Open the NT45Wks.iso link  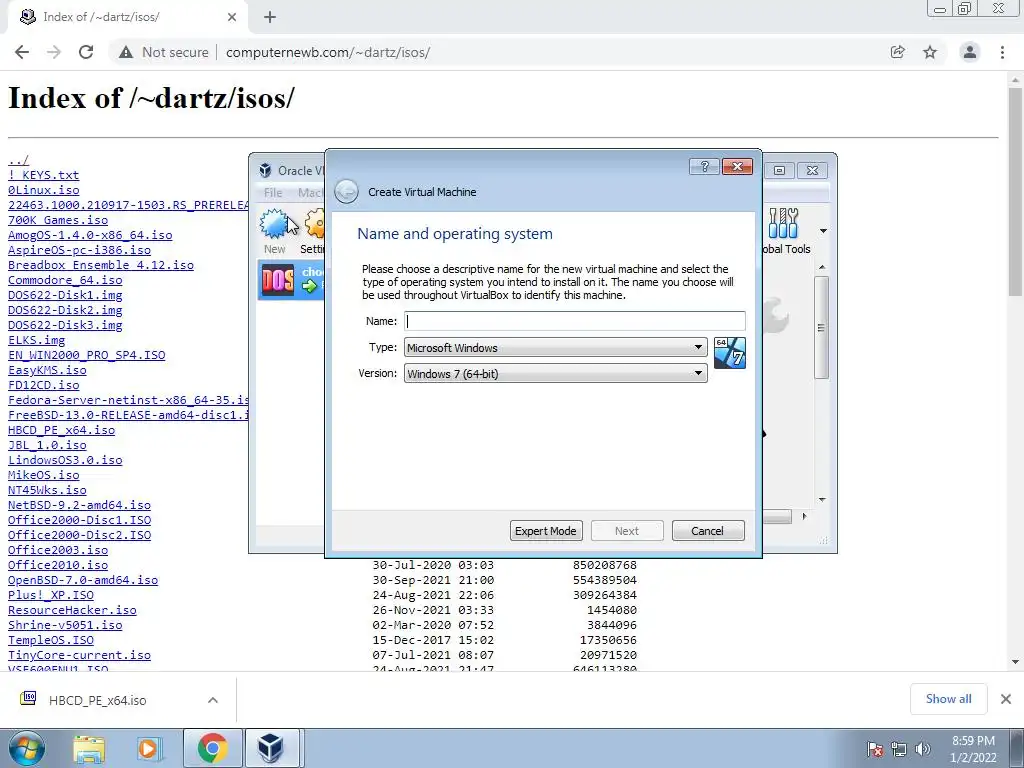point(47,490)
